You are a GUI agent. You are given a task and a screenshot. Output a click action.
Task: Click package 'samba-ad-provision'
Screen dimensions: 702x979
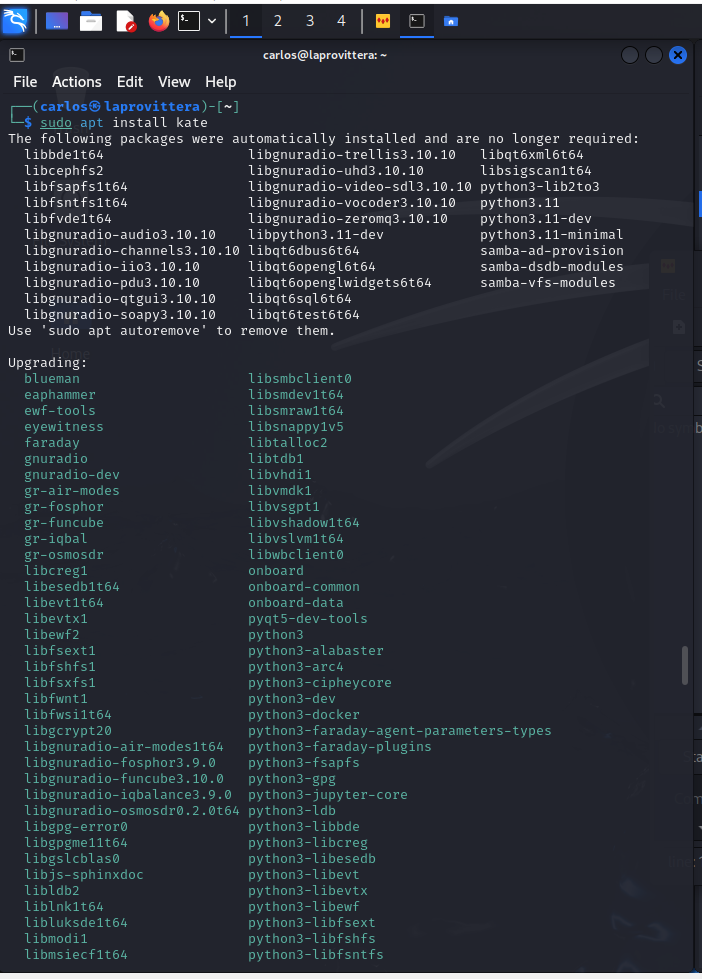551,250
